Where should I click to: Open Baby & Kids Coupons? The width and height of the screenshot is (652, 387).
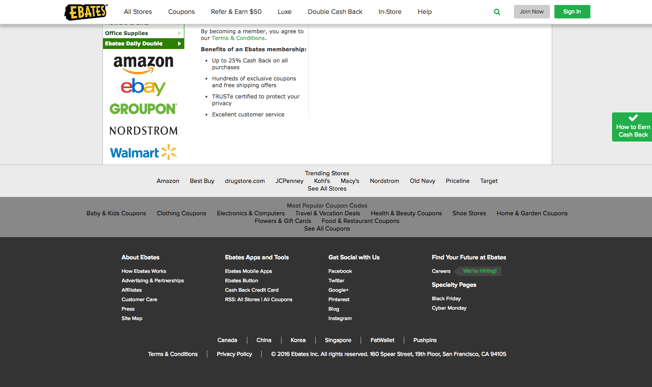(x=116, y=213)
